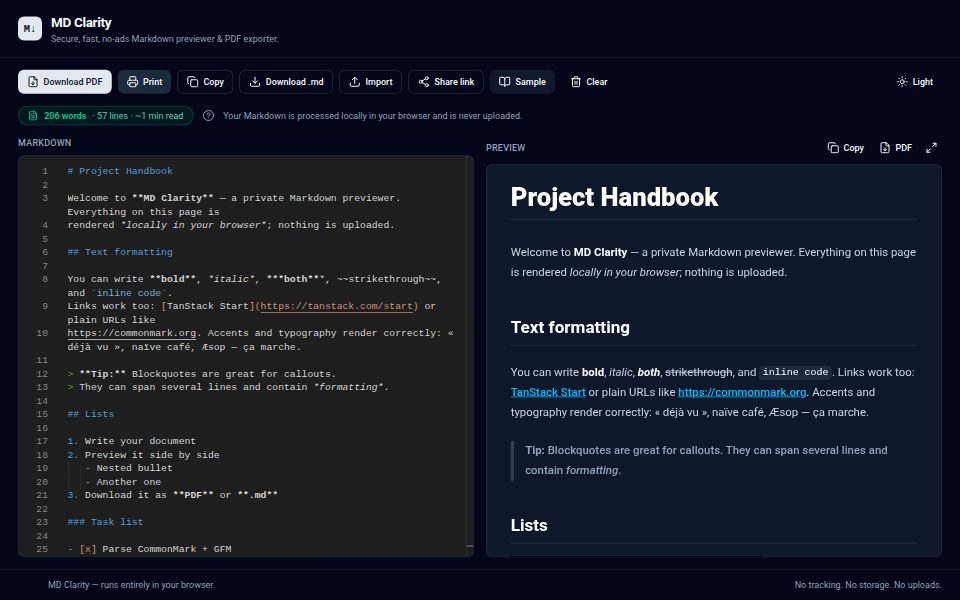960x600 pixels.
Task: Copy the preview using preview Copy button
Action: point(846,148)
